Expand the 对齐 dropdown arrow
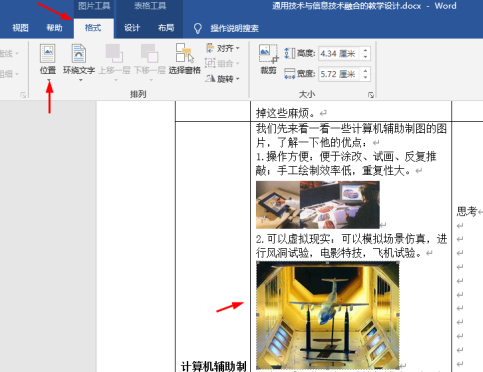483x372 pixels. (x=238, y=48)
